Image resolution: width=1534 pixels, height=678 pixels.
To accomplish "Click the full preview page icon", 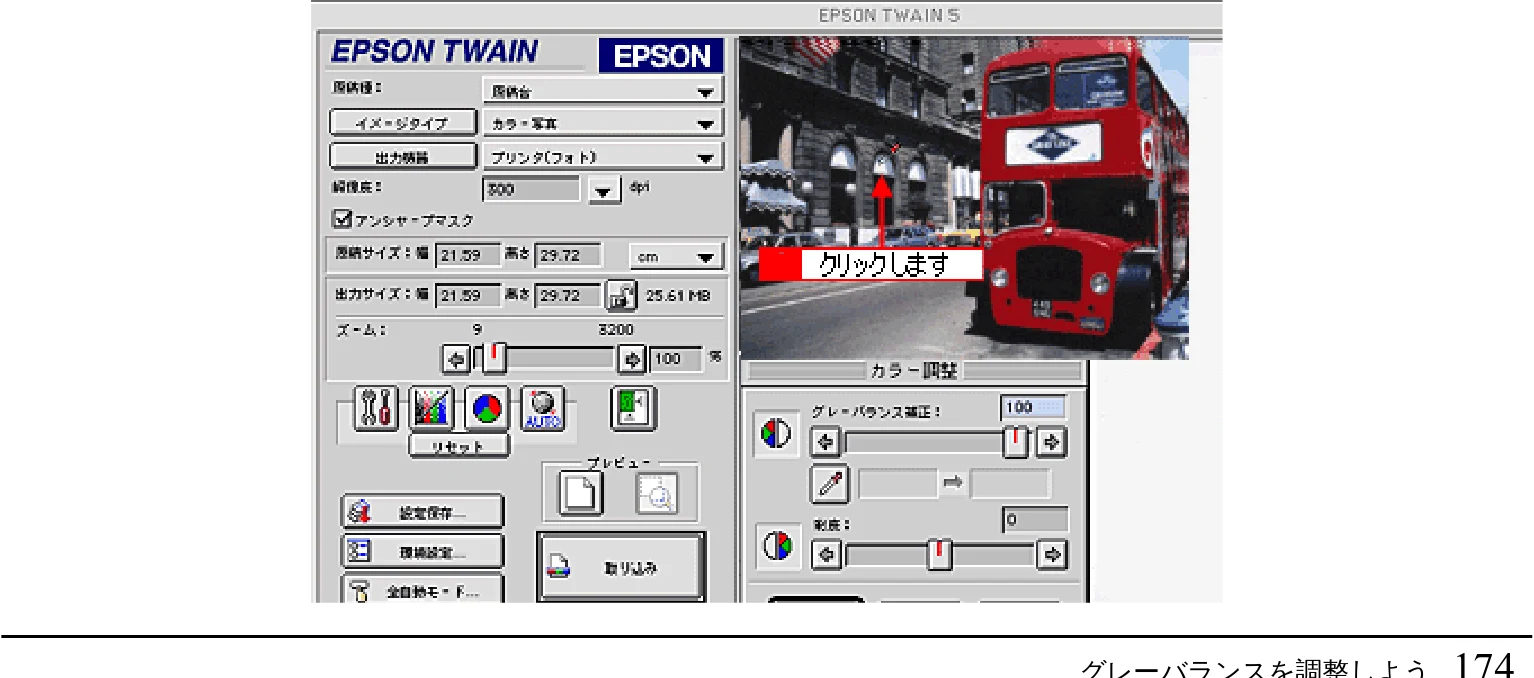I will coord(581,493).
